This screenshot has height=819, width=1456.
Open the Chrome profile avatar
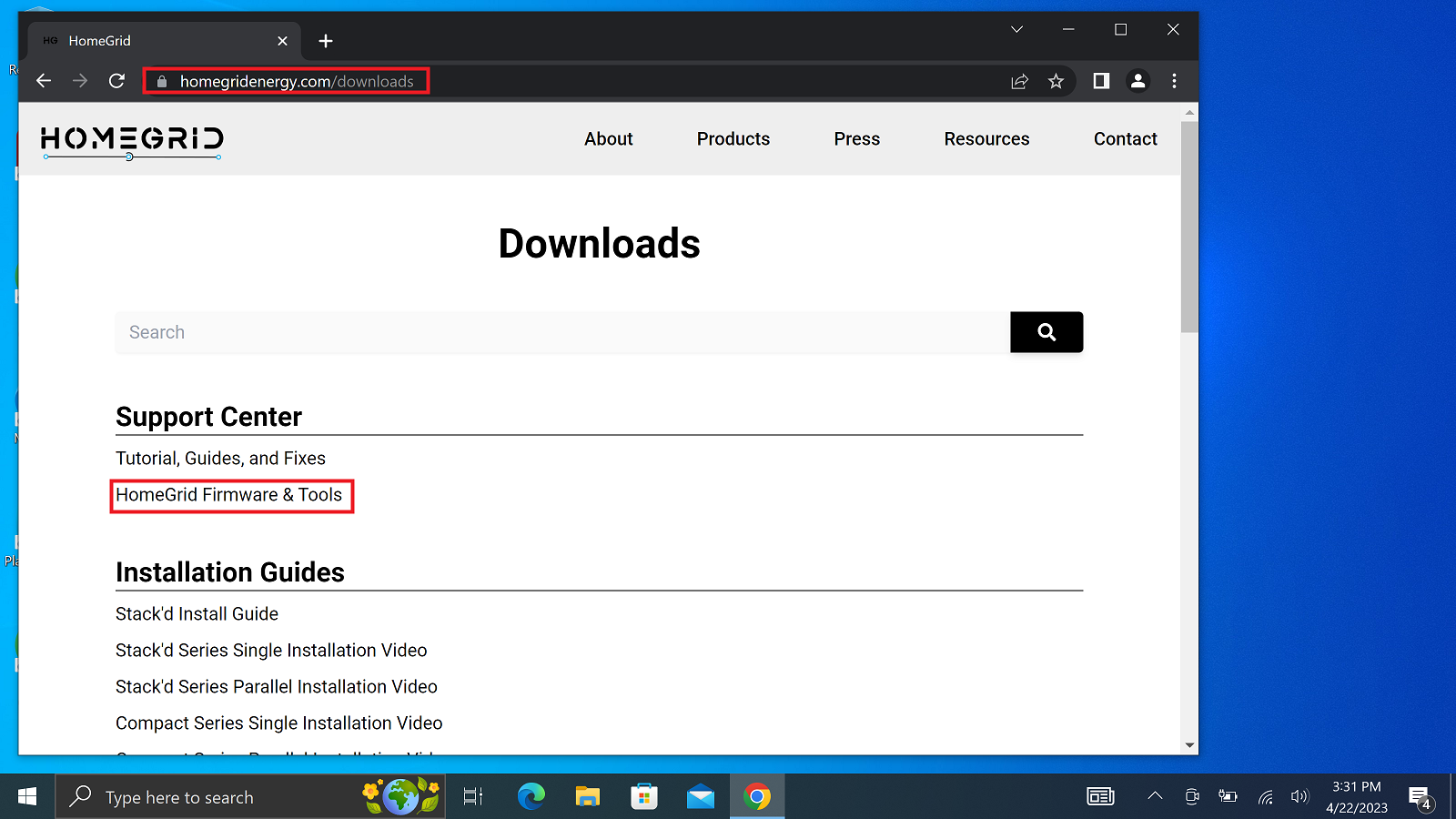point(1137,81)
